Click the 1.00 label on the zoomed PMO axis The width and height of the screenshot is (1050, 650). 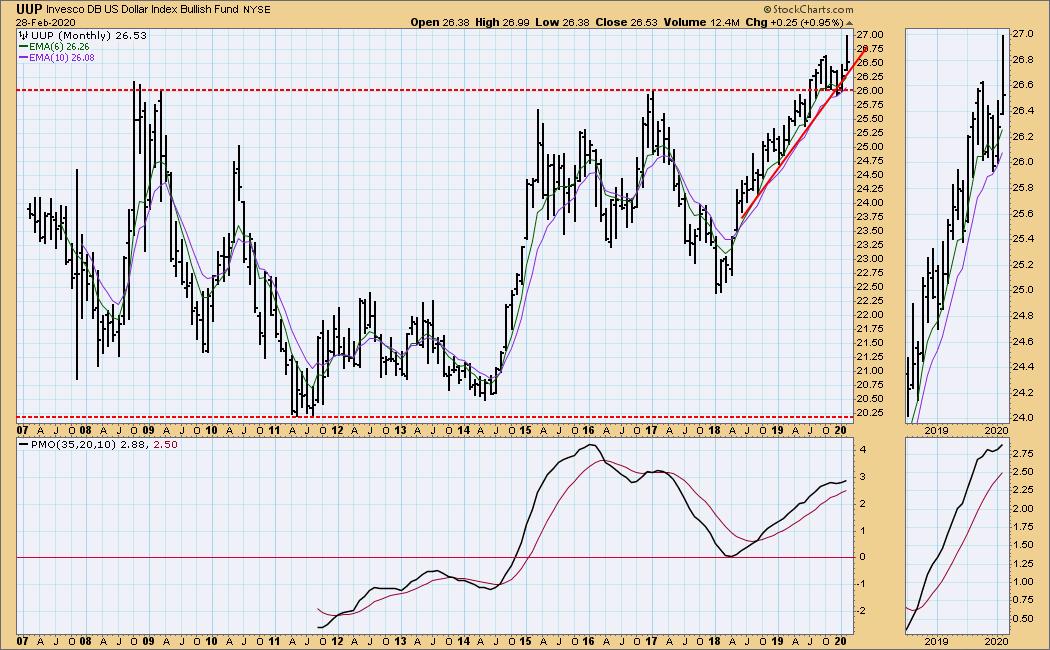point(1023,582)
